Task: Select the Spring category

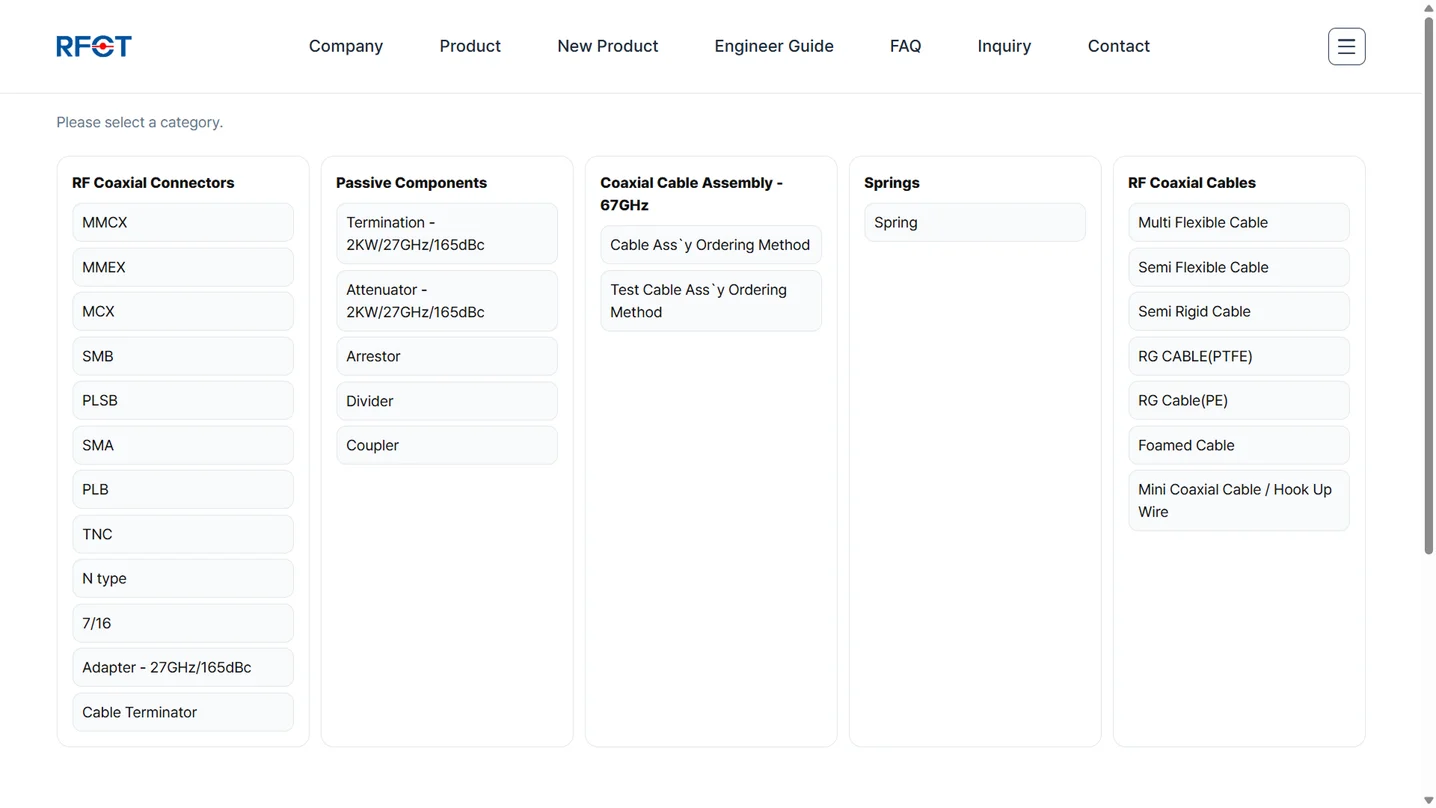Action: click(974, 222)
